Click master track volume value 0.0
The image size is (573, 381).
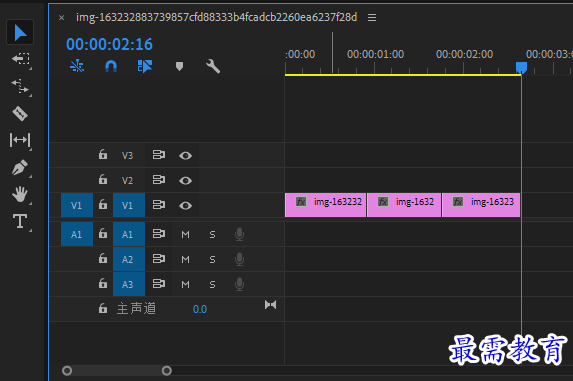(200, 309)
